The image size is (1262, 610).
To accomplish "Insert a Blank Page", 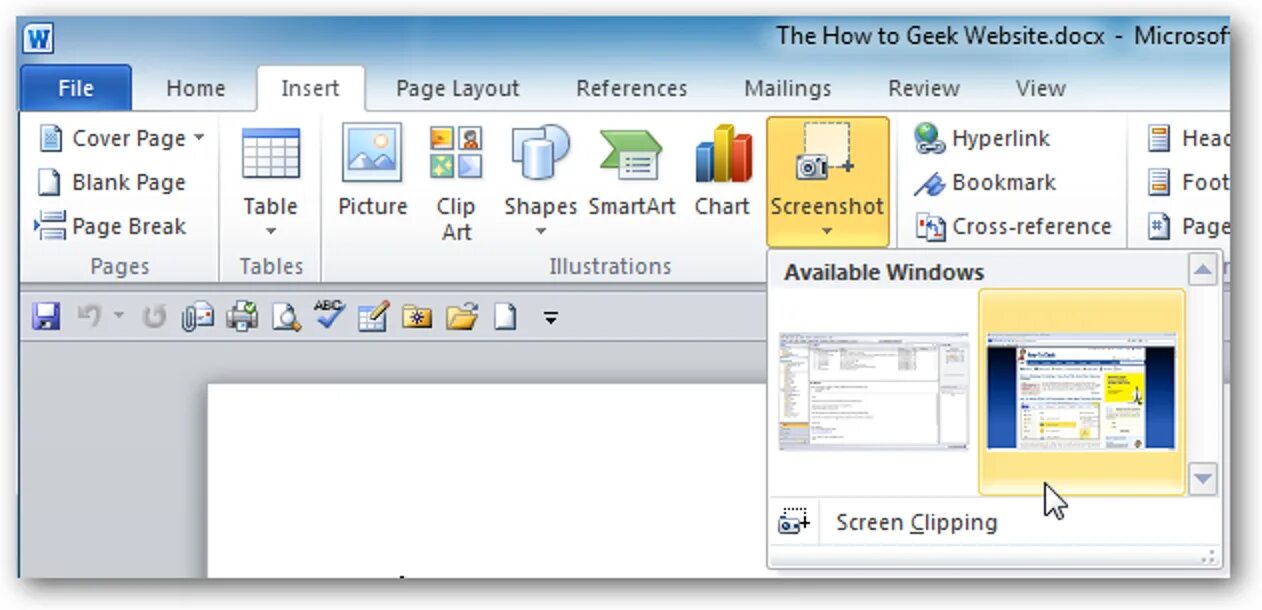I will click(112, 182).
